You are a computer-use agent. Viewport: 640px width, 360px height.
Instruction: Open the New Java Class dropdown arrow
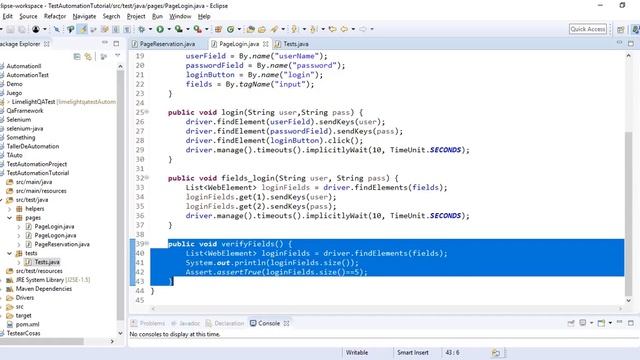(x=239, y=29)
